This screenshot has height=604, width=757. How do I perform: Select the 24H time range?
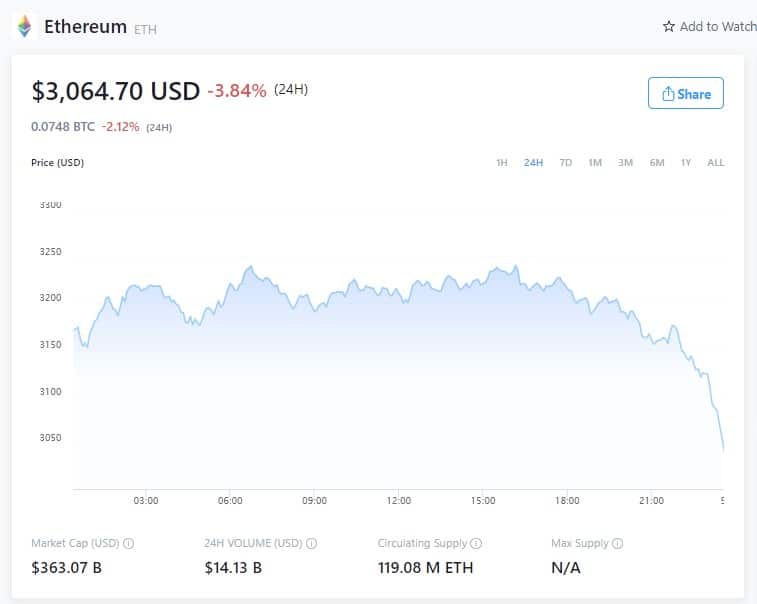click(x=533, y=163)
